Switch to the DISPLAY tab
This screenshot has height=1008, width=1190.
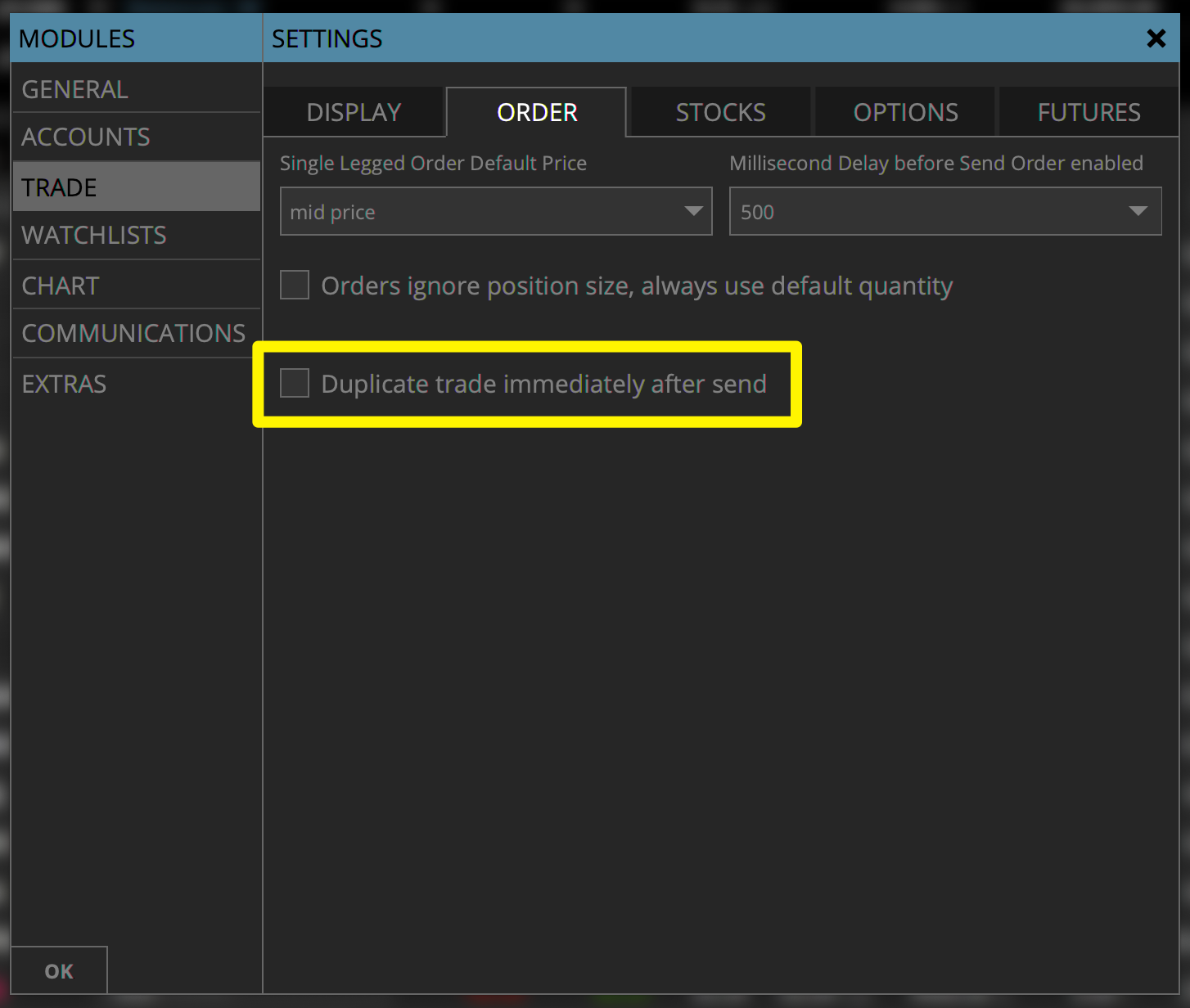click(x=354, y=112)
